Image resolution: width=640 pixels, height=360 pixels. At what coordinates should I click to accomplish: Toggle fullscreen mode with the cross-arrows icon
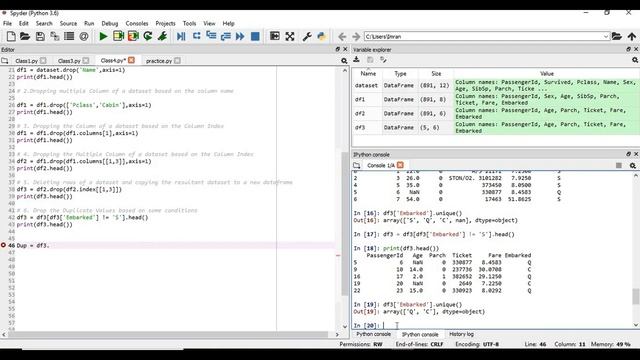tap(290, 36)
